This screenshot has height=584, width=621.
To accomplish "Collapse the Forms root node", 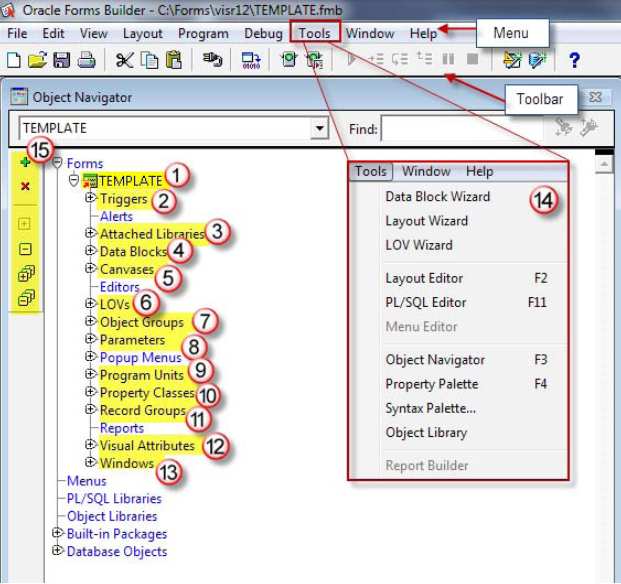I will [57, 162].
